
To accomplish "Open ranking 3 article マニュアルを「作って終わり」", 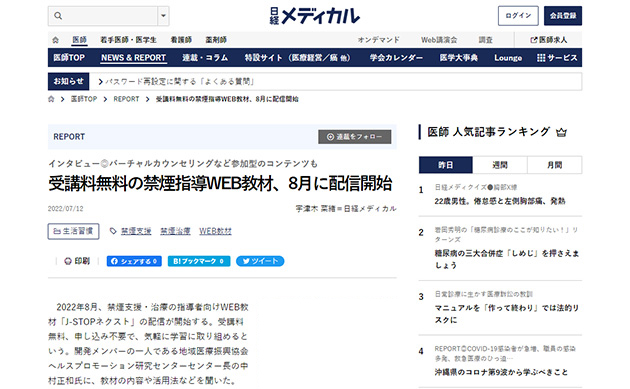I will (x=507, y=314).
